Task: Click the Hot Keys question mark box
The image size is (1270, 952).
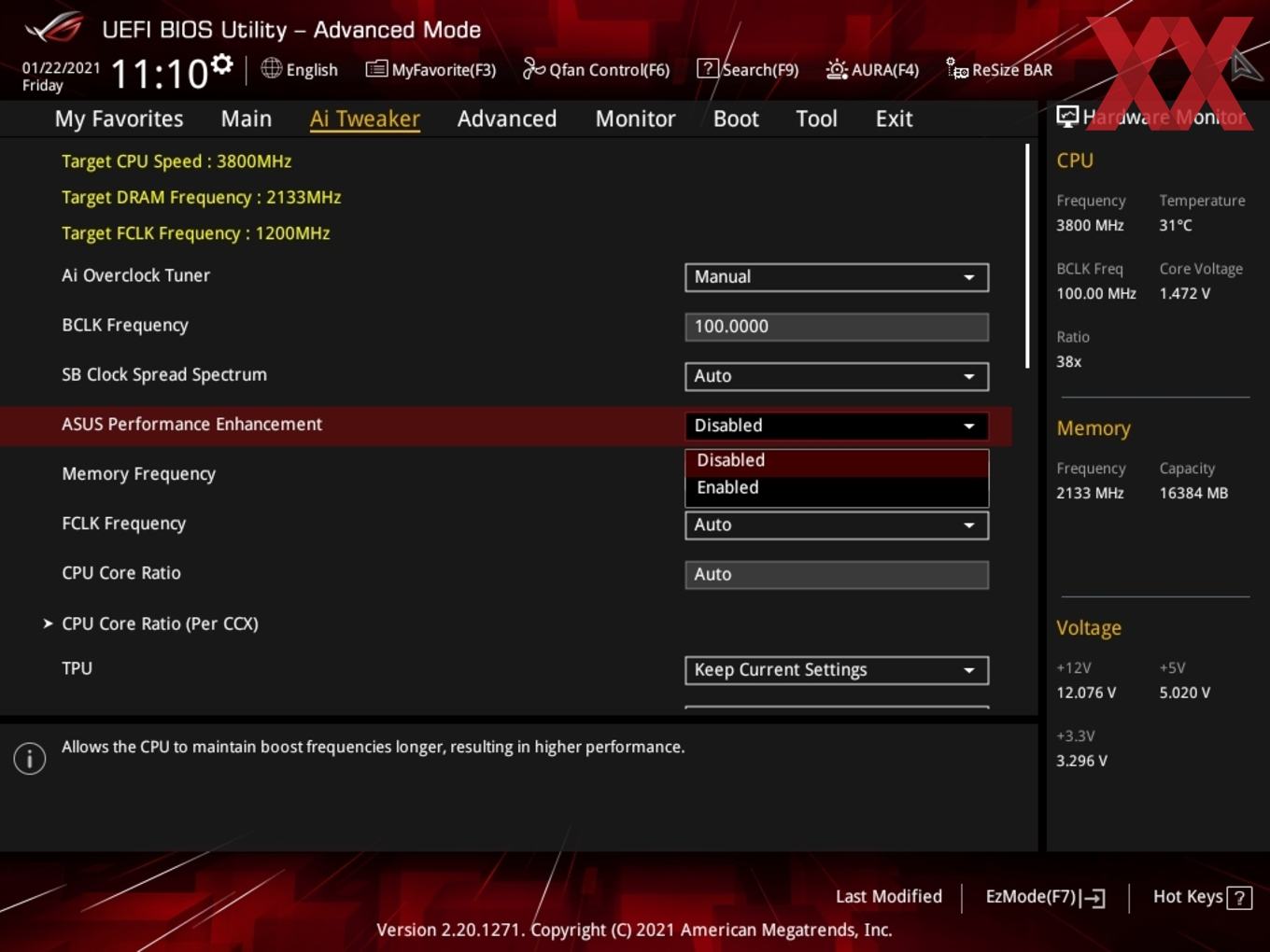Action: 1239,898
